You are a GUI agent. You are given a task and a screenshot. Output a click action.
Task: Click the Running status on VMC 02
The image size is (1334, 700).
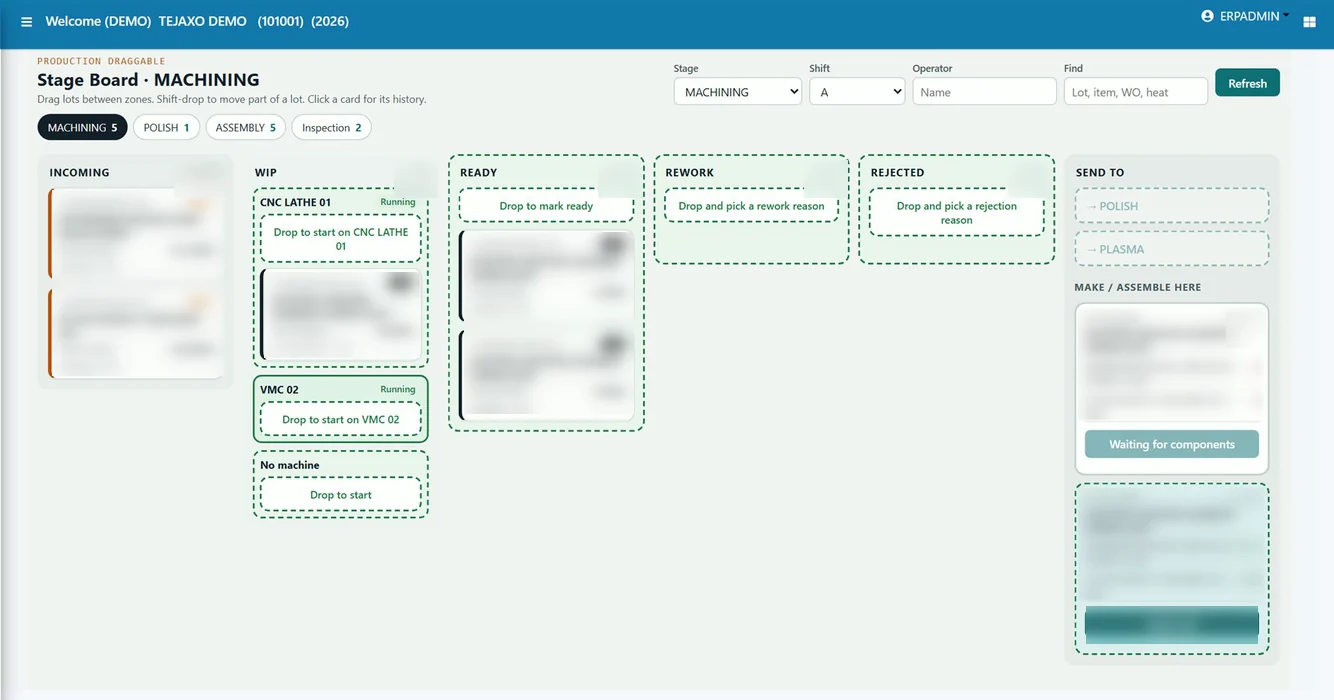tap(398, 390)
